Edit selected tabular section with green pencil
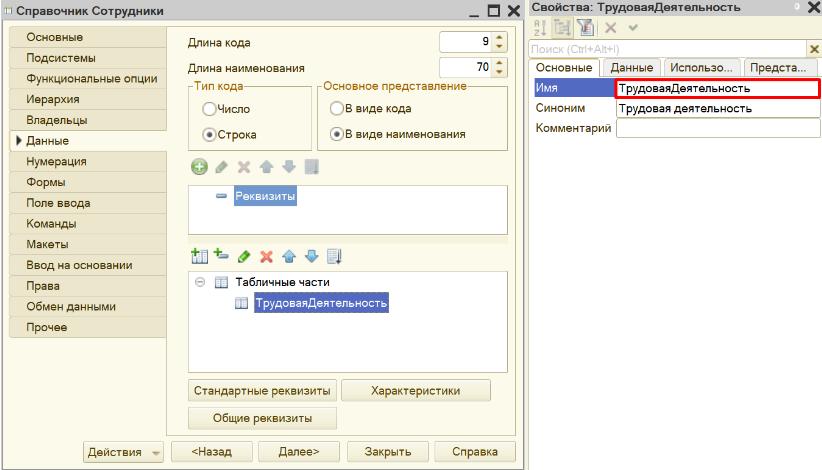Screen dimensions: 822x470 point(244,256)
